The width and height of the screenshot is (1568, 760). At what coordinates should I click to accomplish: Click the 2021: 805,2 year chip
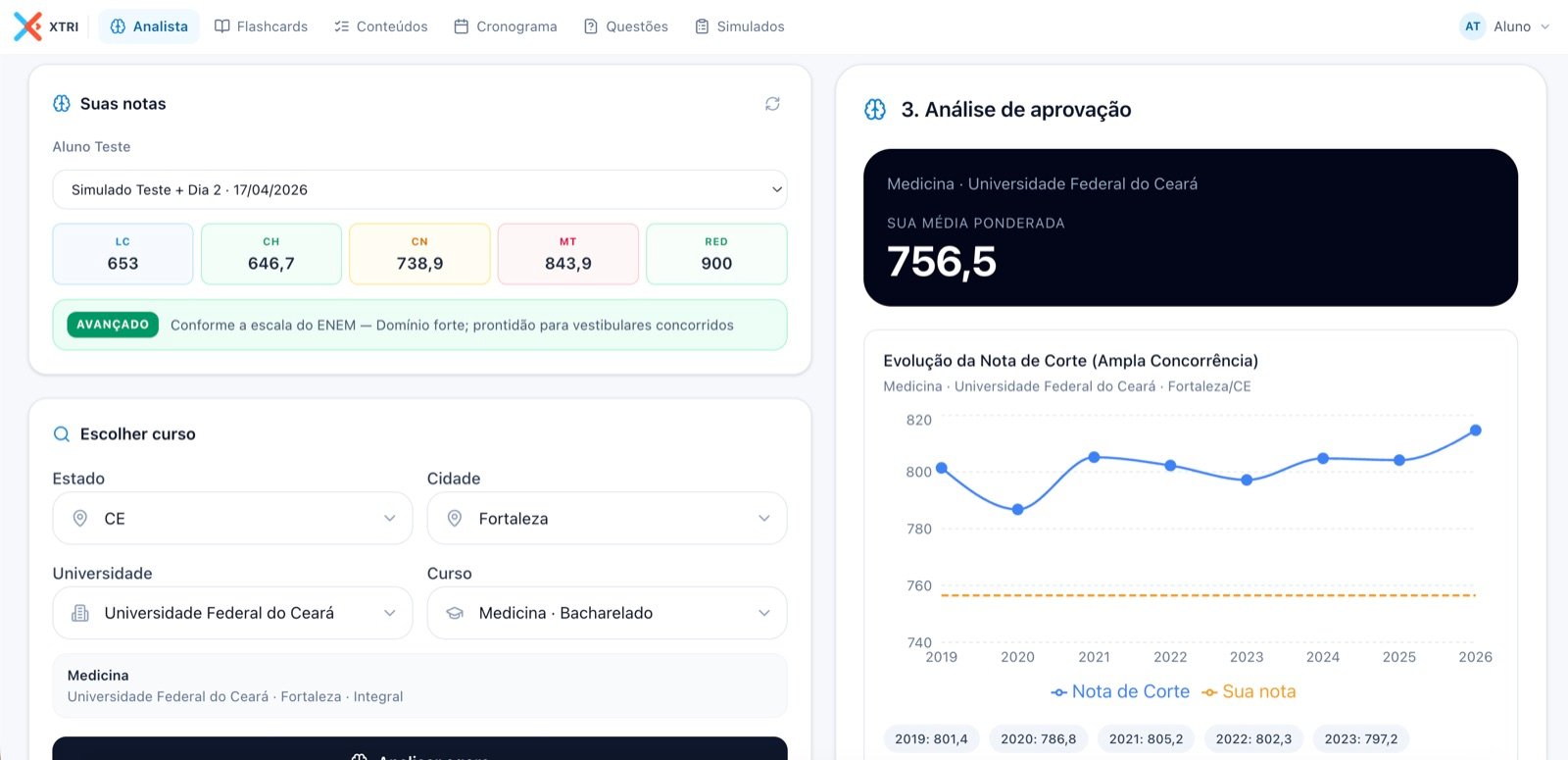tap(1146, 738)
